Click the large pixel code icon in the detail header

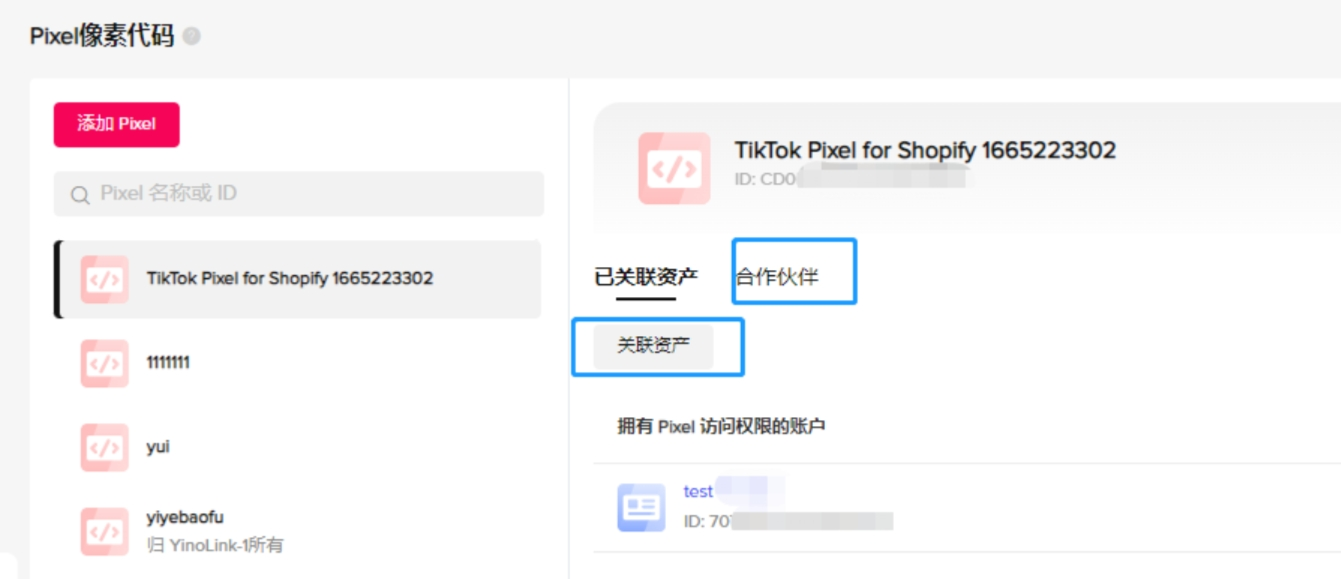675,168
